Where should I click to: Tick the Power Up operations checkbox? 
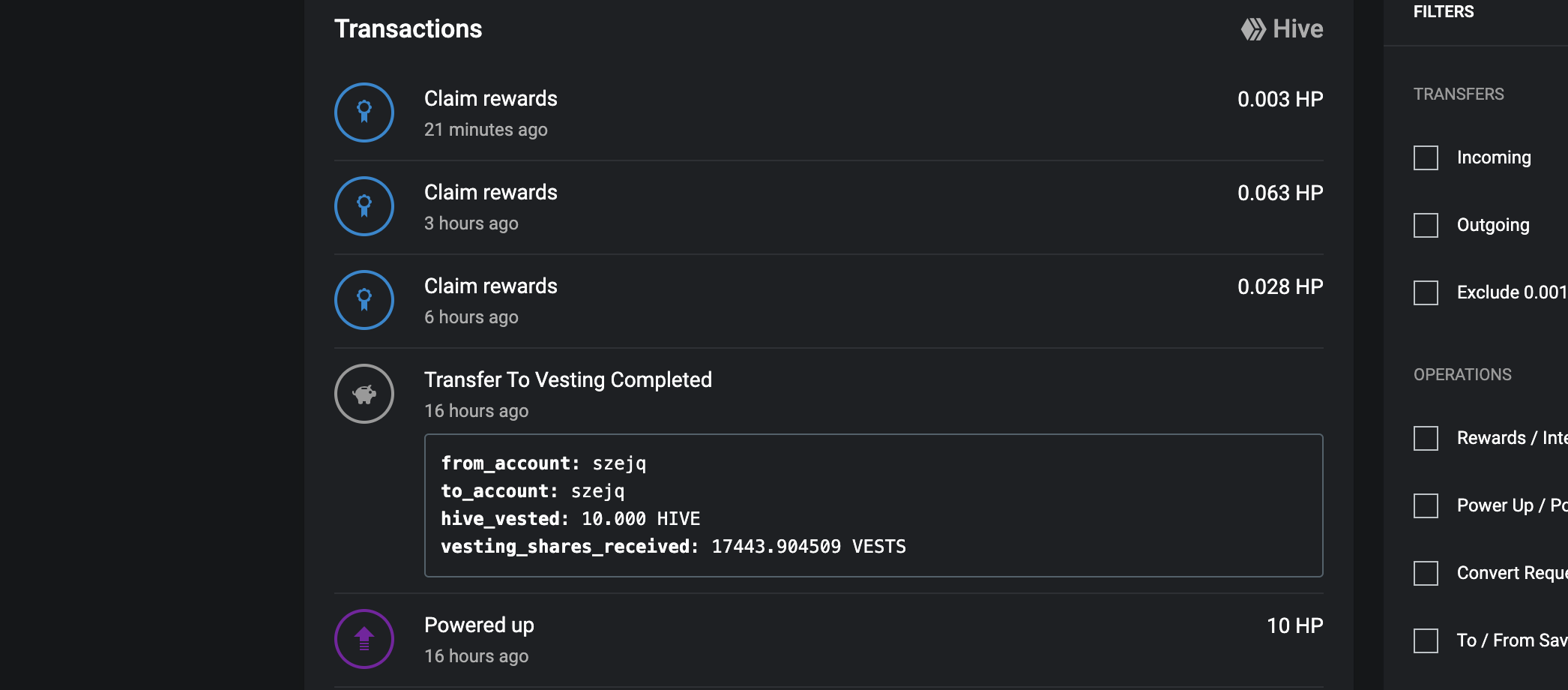pos(1426,505)
